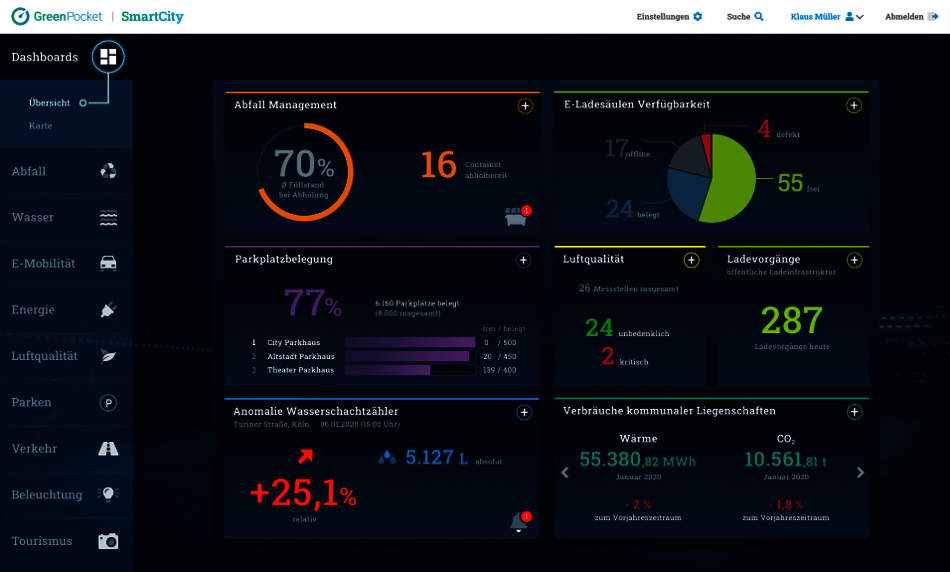Open the Abfall recycling icon
This screenshot has width=950, height=572.
(108, 171)
